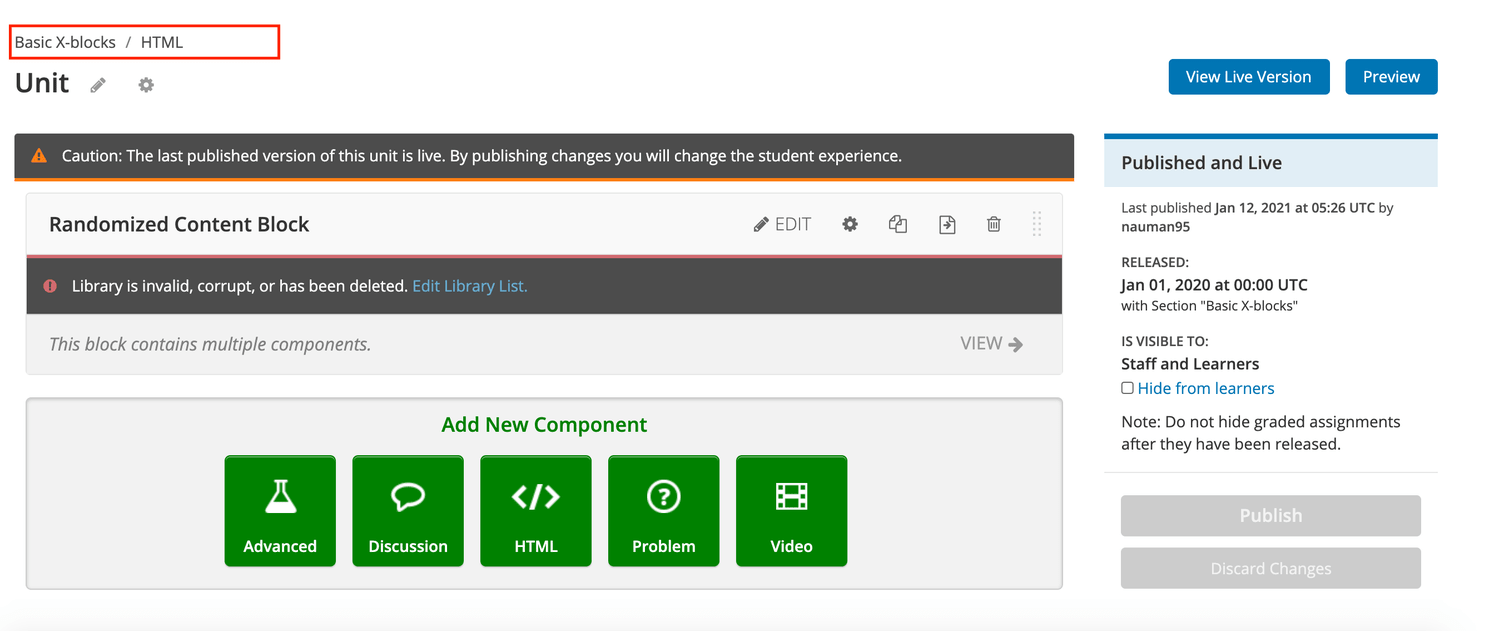This screenshot has height=631, width=1509.
Task: Click the Publish button
Action: (x=1271, y=516)
